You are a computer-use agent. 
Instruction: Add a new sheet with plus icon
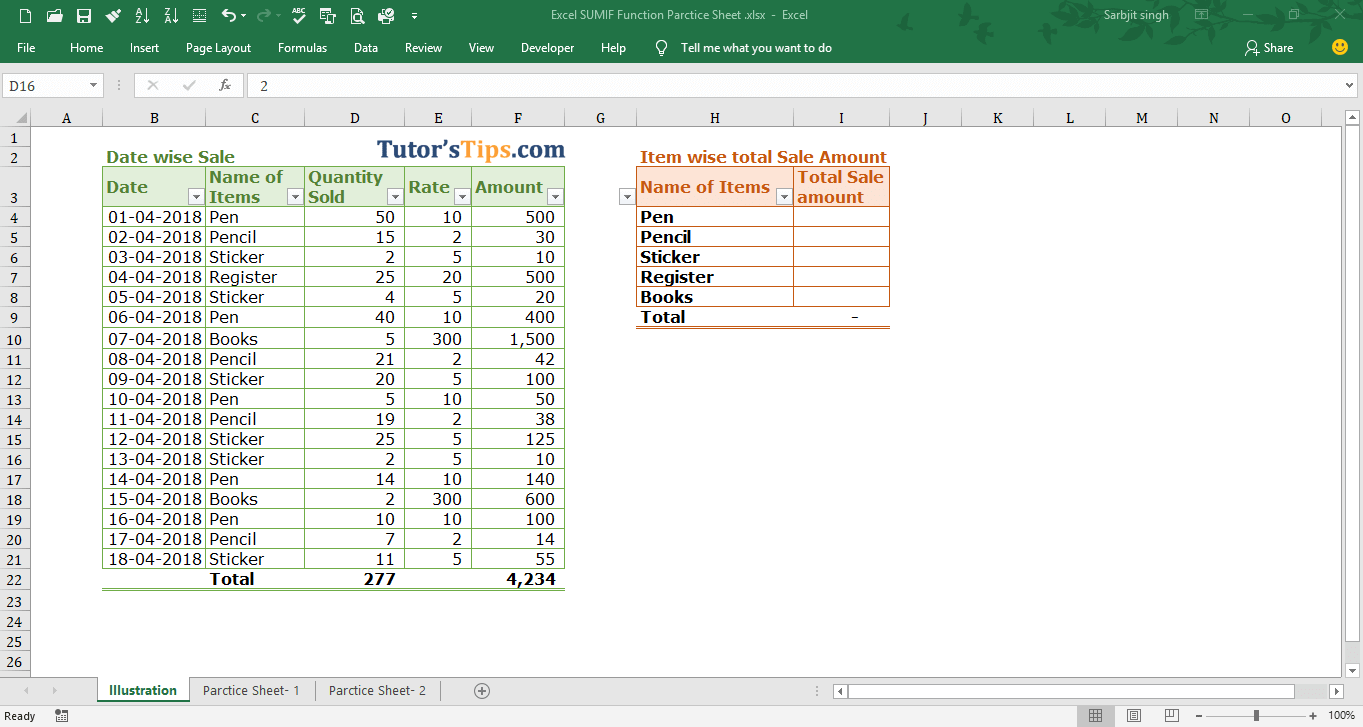point(482,691)
